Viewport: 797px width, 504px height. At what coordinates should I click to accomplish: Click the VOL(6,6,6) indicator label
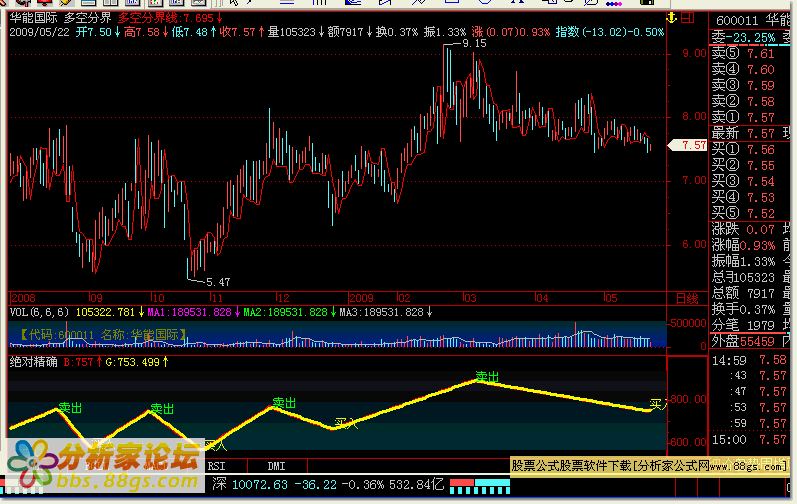pos(39,312)
